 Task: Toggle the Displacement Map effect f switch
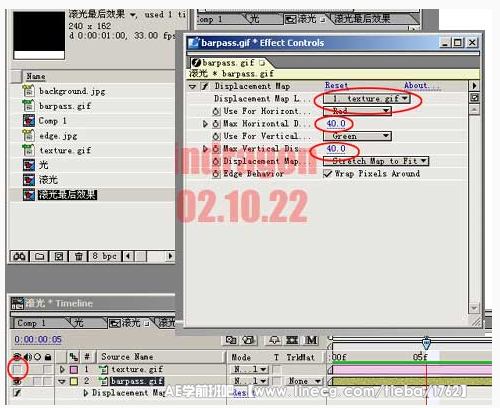tap(205, 86)
